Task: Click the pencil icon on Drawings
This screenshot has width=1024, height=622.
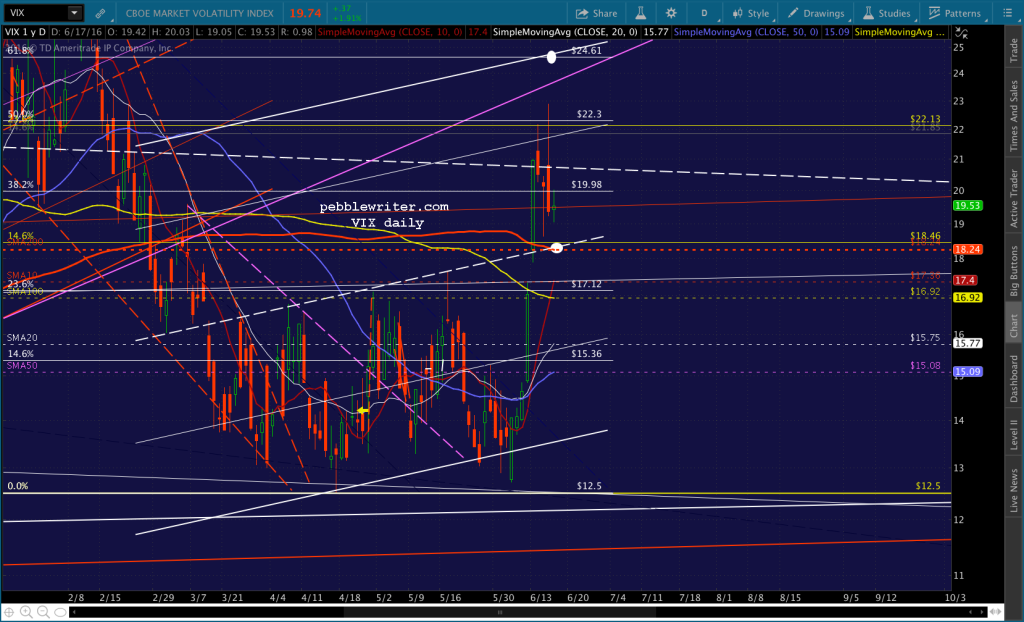Action: pos(792,13)
